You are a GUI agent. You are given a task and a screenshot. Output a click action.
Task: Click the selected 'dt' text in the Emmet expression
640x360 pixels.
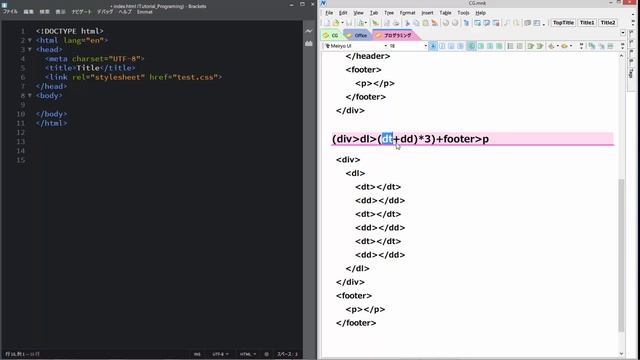(387, 139)
